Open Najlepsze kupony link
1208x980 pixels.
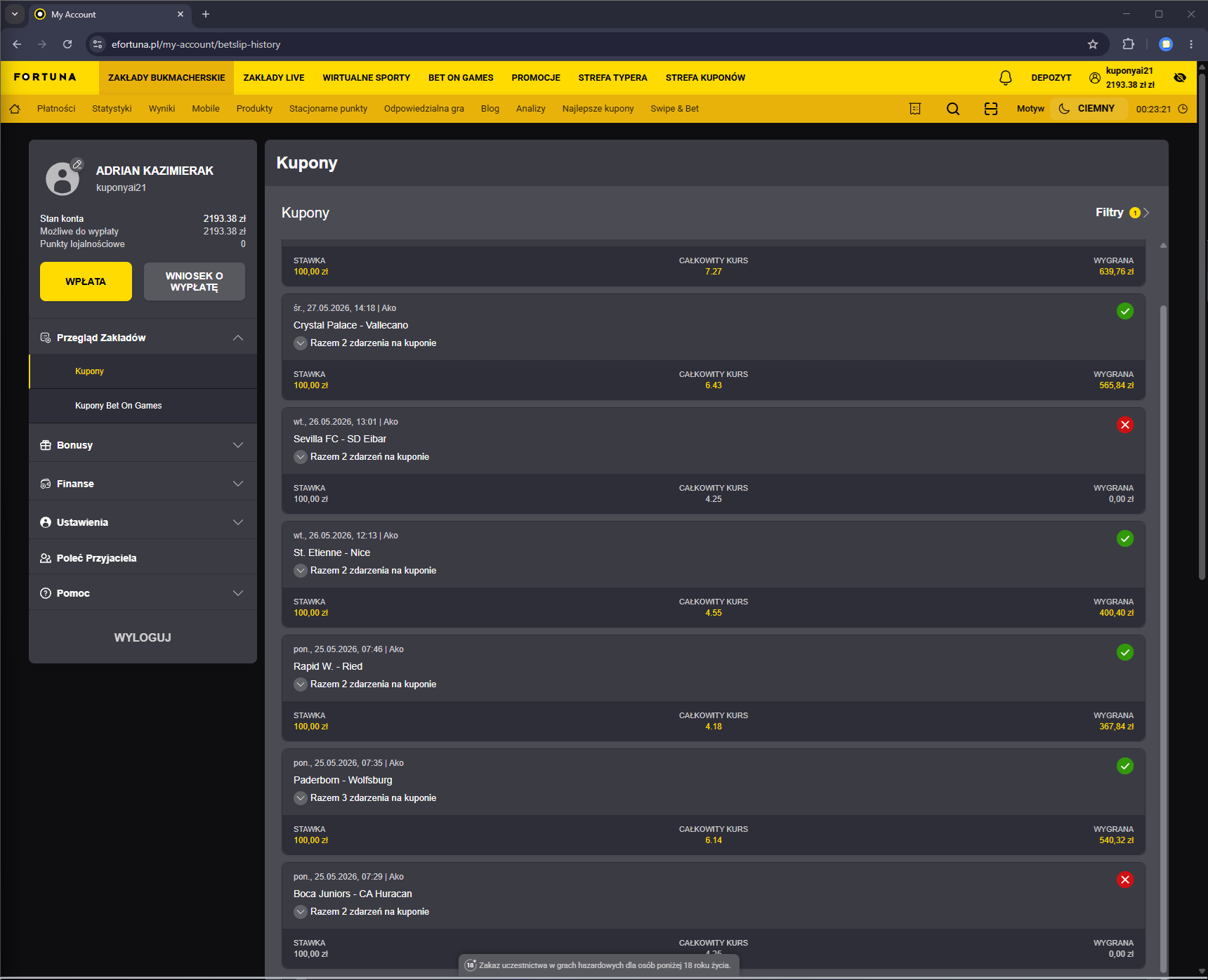pos(598,109)
